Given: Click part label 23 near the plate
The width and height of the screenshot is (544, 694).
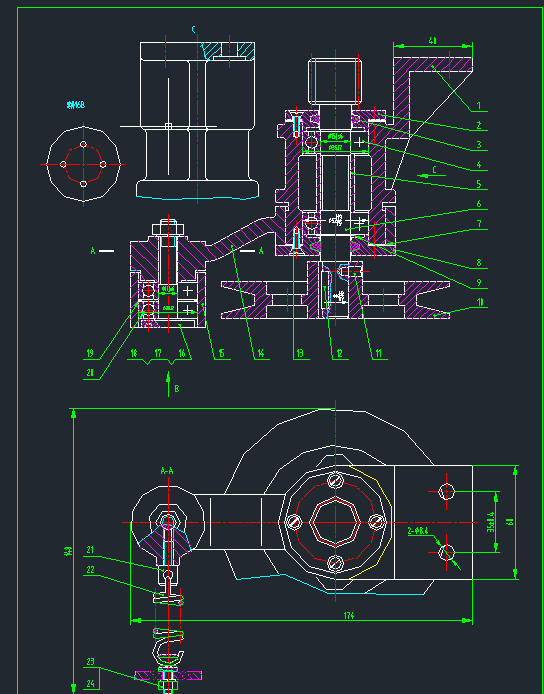Looking at the screenshot, I should click(90, 662).
